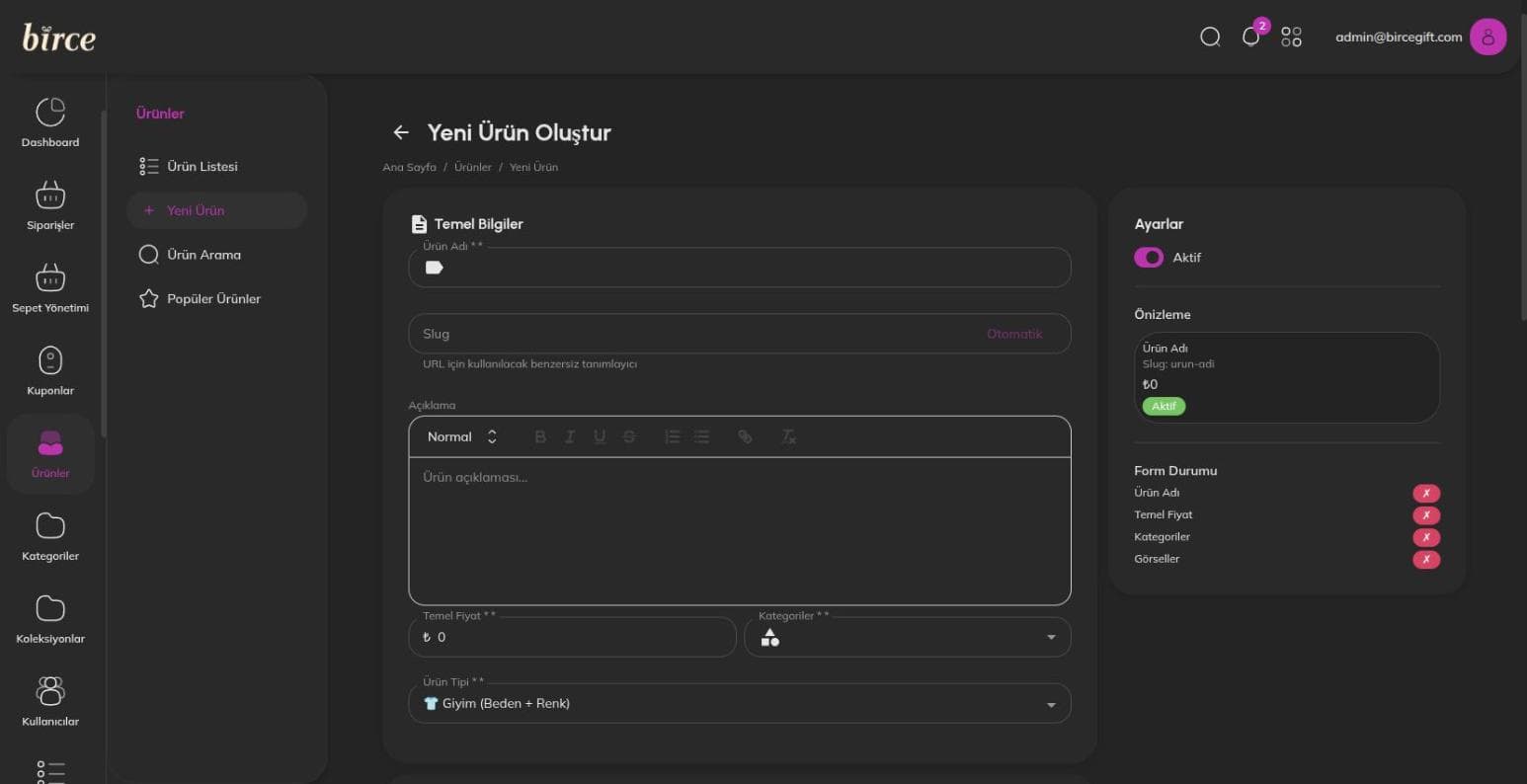
Task: Click the Ürünler breadcrumb link
Action: pyautogui.click(x=473, y=168)
